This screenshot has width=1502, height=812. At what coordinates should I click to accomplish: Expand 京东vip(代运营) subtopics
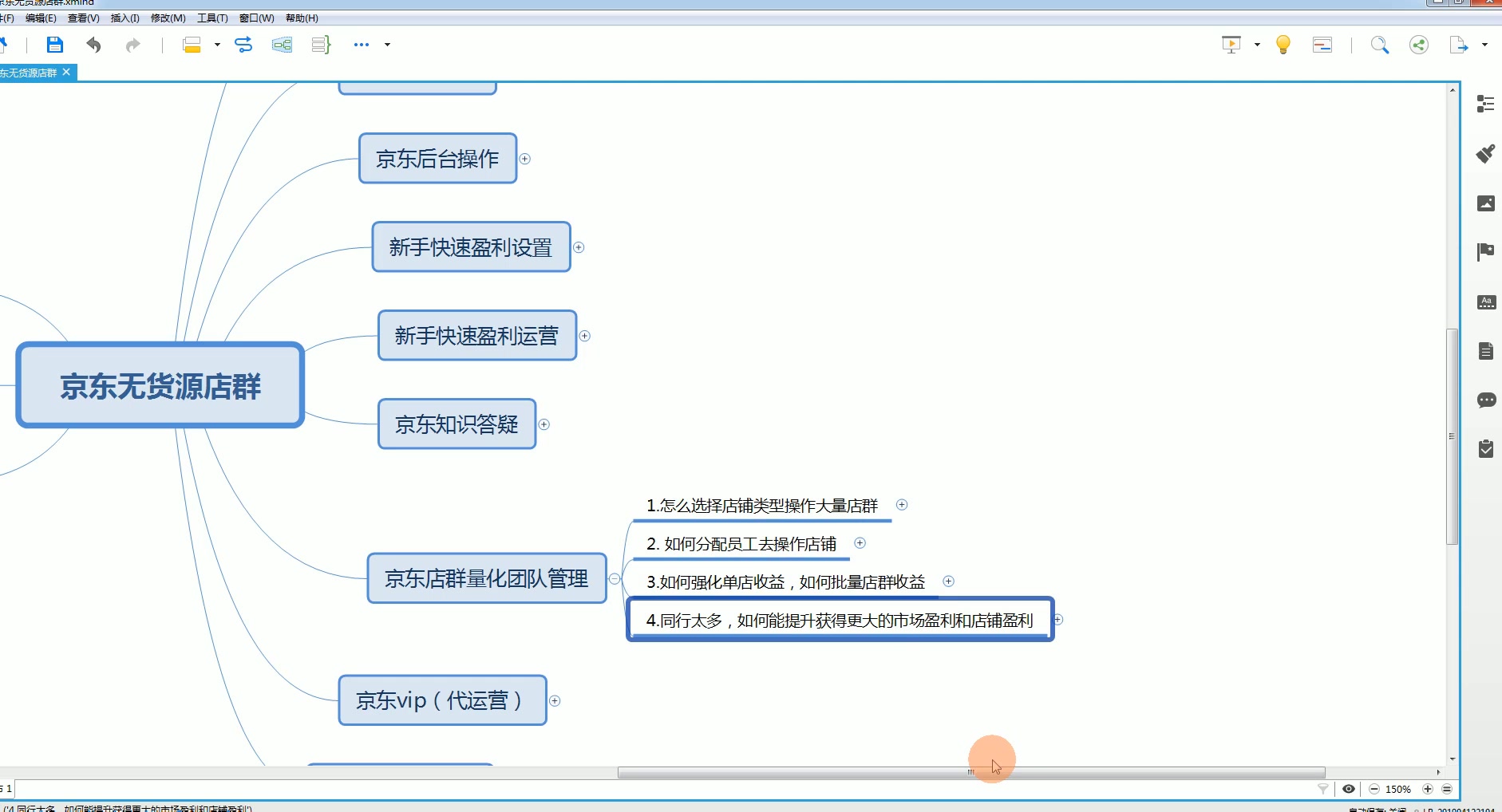[x=555, y=700]
